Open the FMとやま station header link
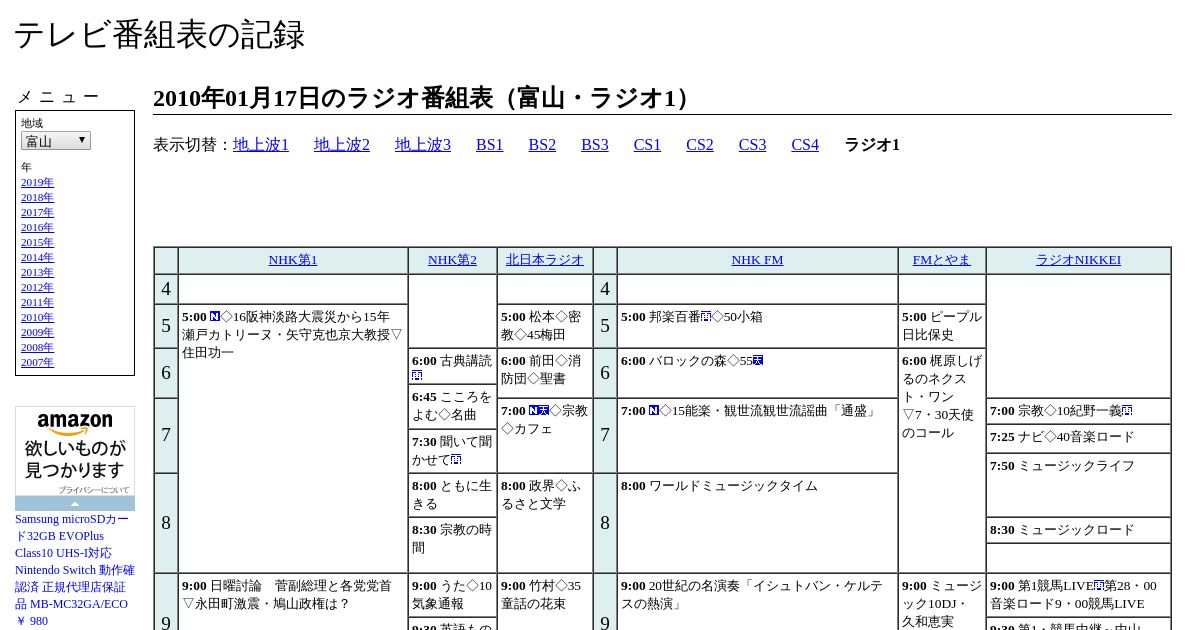The image size is (1200, 630). click(942, 260)
